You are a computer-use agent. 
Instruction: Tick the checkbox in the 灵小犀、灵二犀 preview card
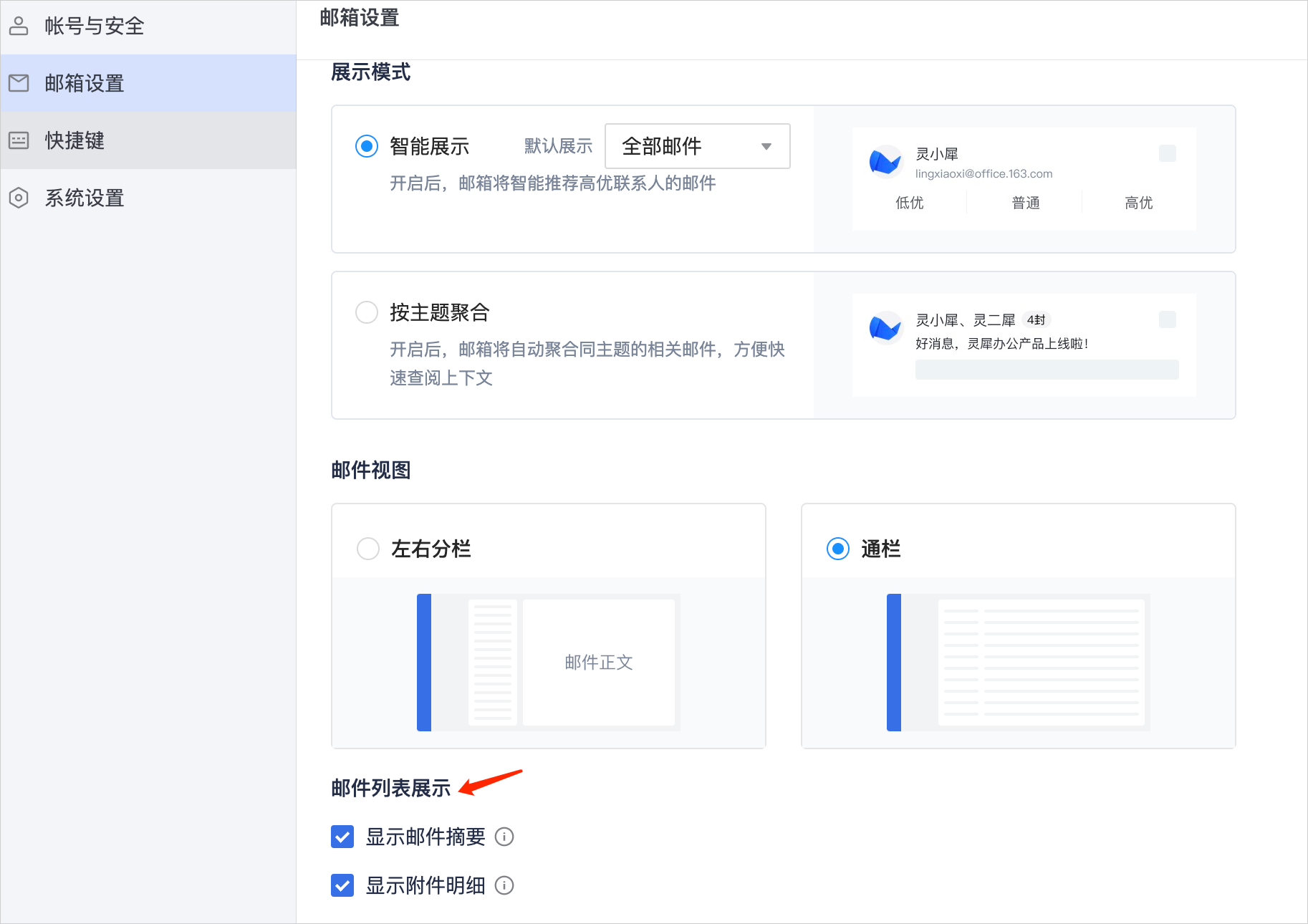[1168, 319]
